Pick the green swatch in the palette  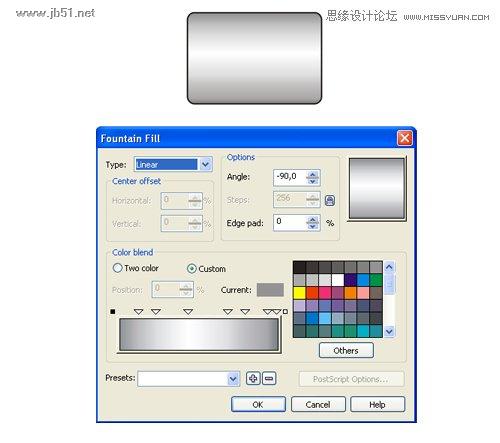pos(376,280)
